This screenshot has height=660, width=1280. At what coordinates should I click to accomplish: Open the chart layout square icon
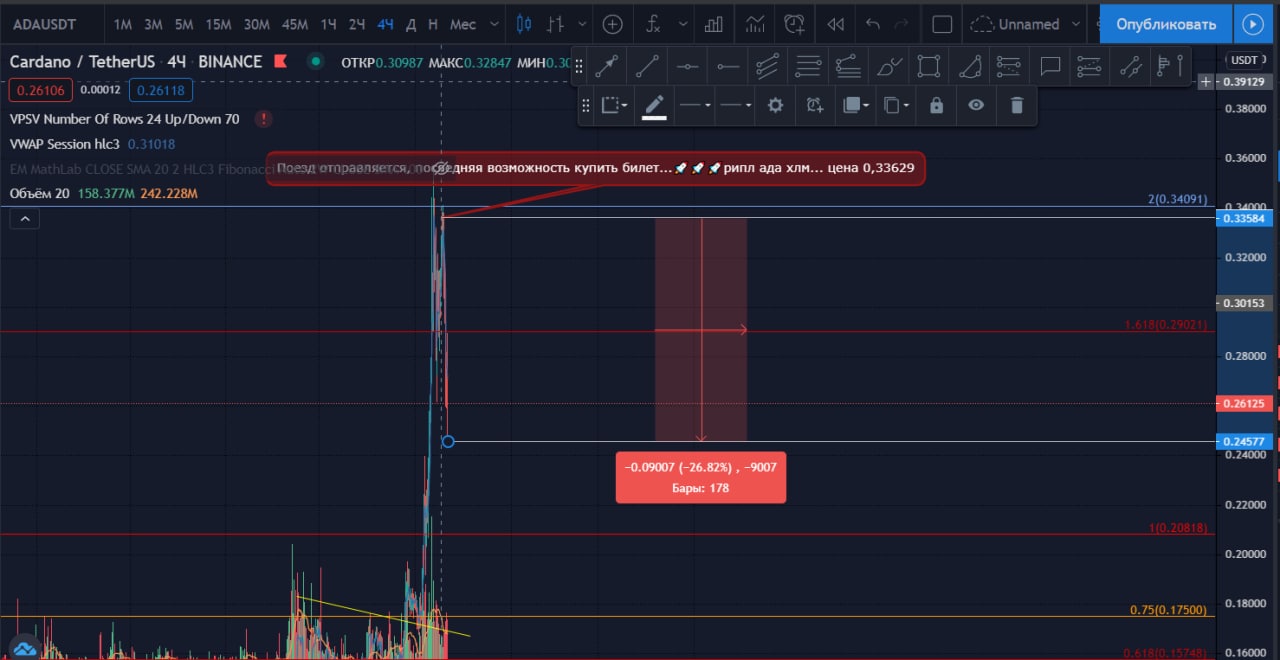942,24
